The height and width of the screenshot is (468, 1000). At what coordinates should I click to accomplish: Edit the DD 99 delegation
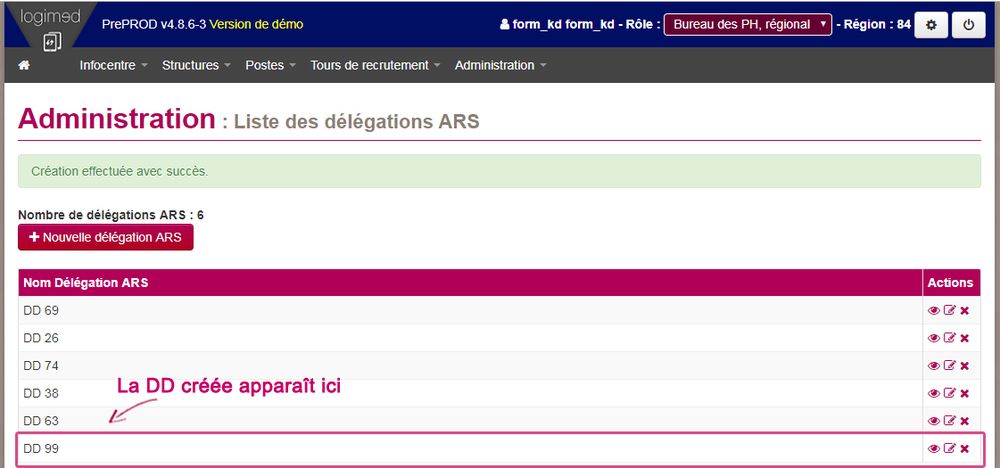coord(950,449)
